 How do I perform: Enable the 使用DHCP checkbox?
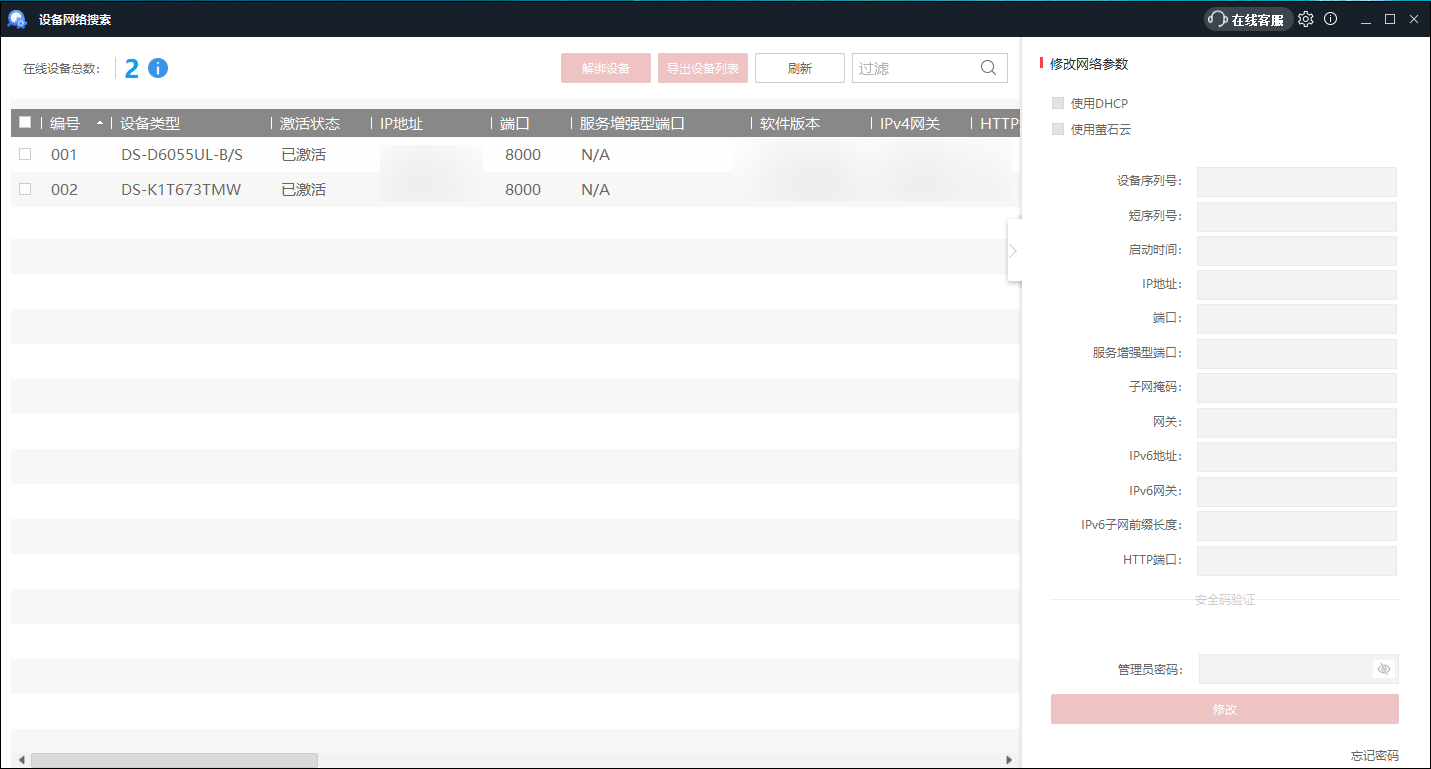tap(1058, 103)
